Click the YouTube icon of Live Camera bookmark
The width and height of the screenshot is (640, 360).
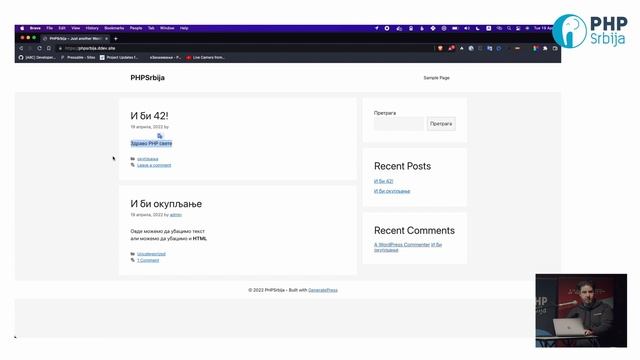tap(189, 58)
